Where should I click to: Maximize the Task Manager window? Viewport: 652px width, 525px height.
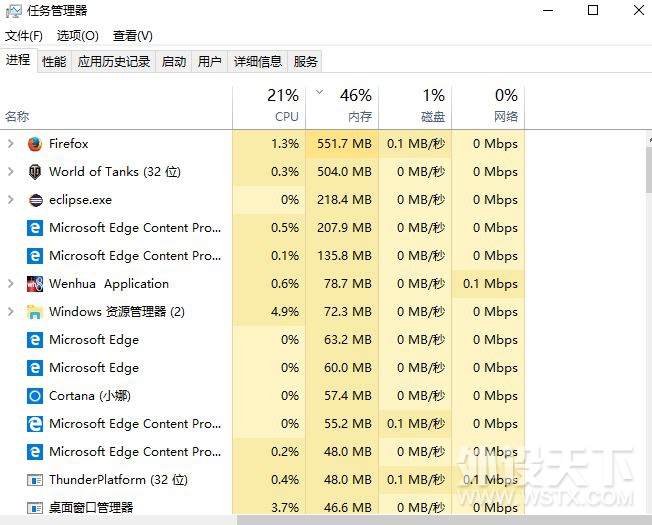pyautogui.click(x=593, y=10)
